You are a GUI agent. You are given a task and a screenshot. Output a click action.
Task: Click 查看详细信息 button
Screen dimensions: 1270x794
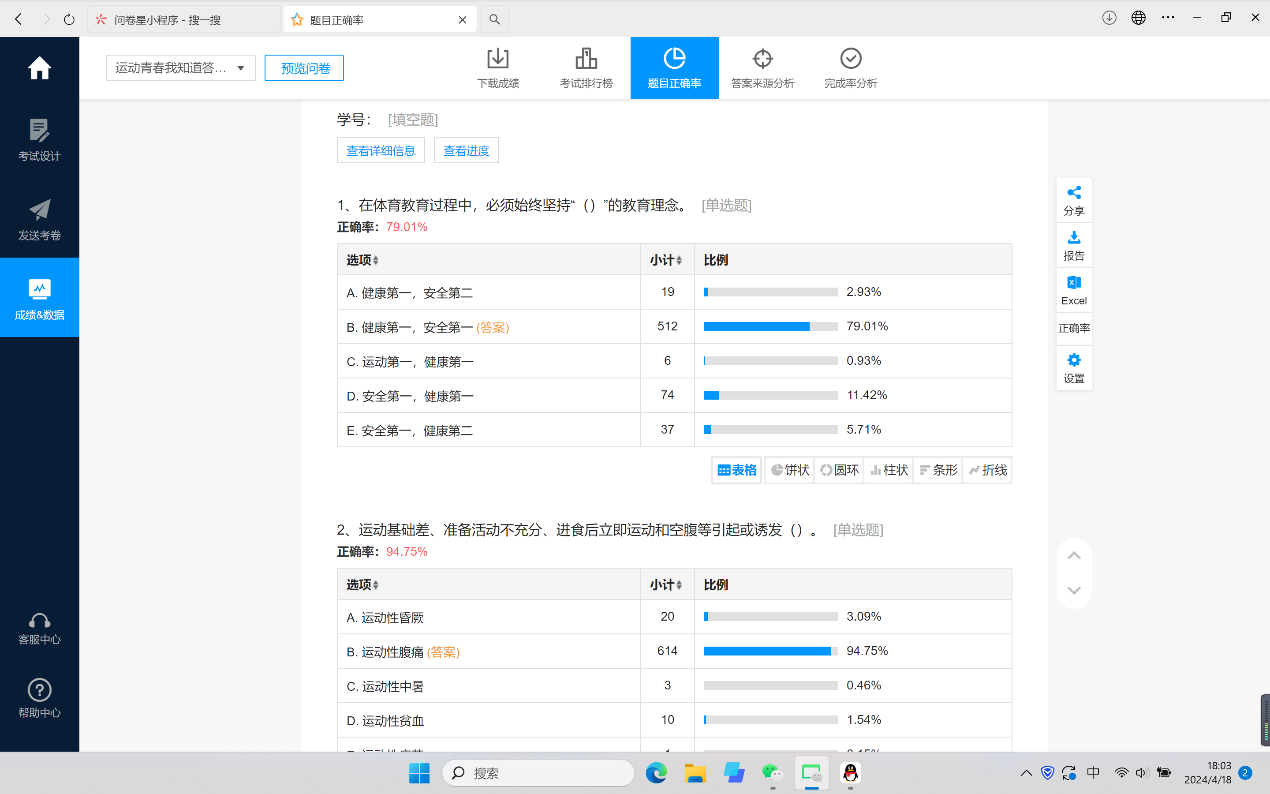click(x=381, y=151)
